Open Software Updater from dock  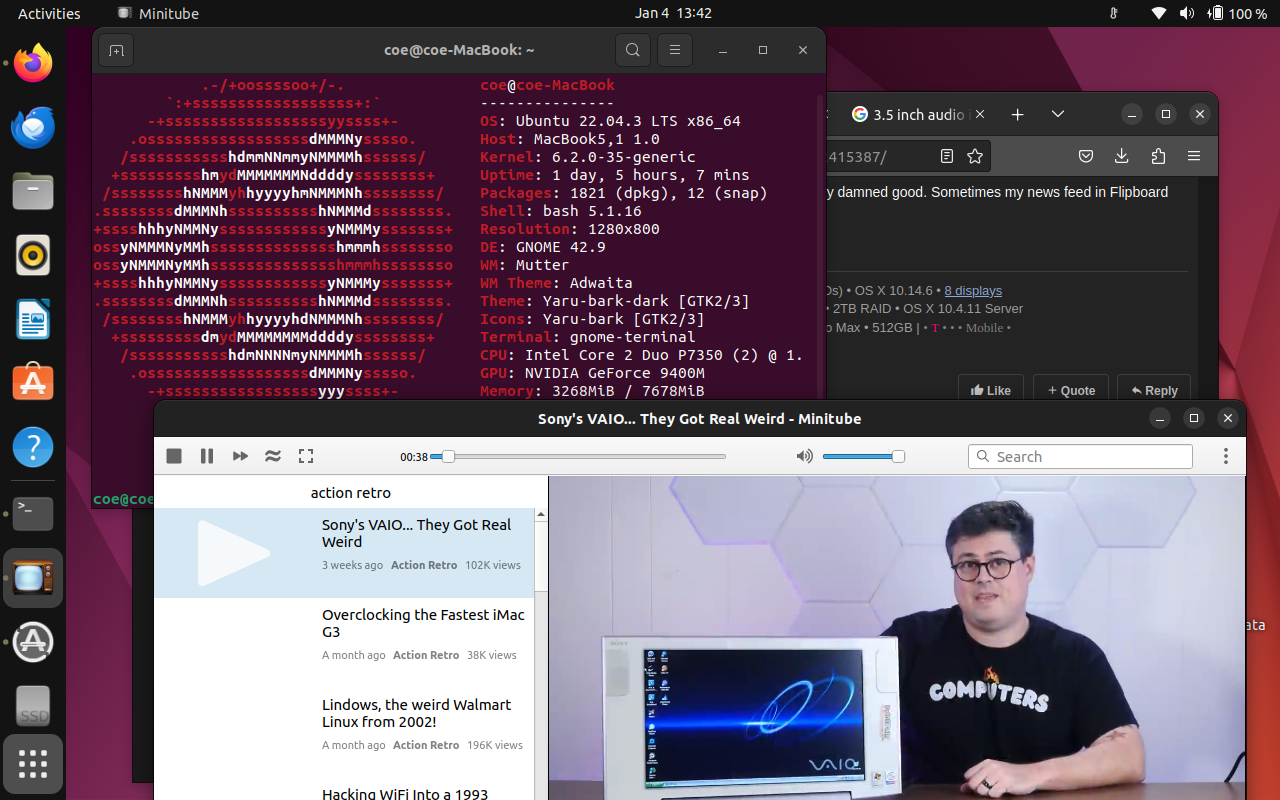tap(33, 642)
